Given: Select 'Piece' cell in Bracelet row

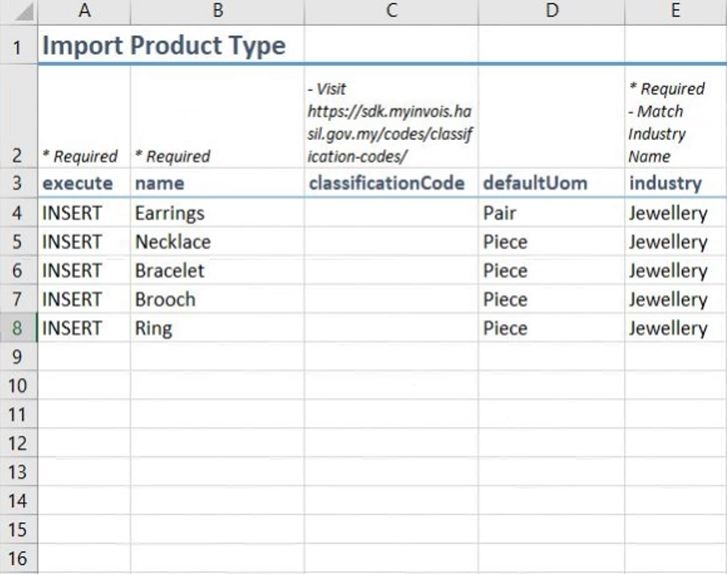Looking at the screenshot, I should [x=551, y=270].
